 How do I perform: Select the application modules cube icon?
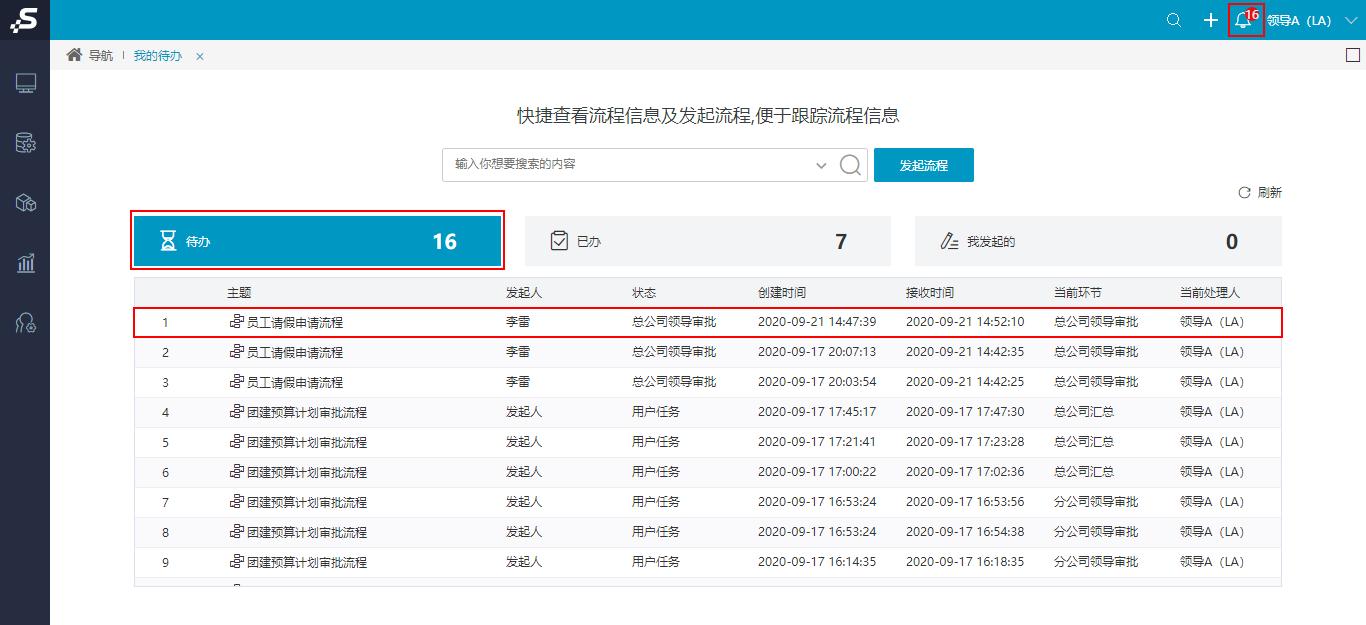tap(25, 203)
